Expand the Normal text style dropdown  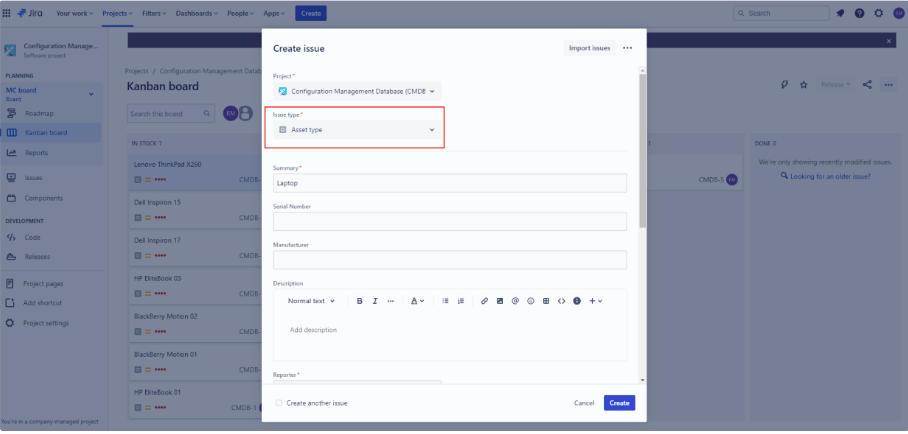[x=311, y=301]
